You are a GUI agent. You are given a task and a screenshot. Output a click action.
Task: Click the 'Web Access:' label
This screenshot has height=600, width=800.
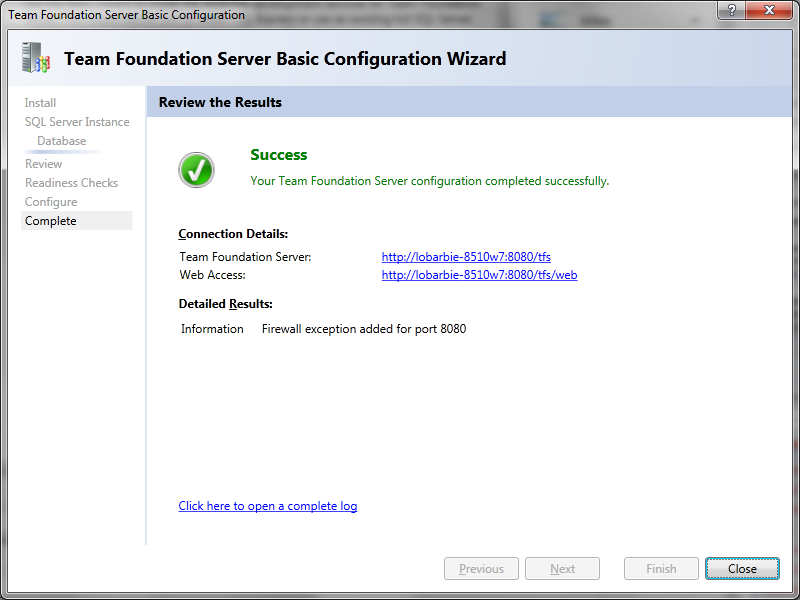[212, 275]
